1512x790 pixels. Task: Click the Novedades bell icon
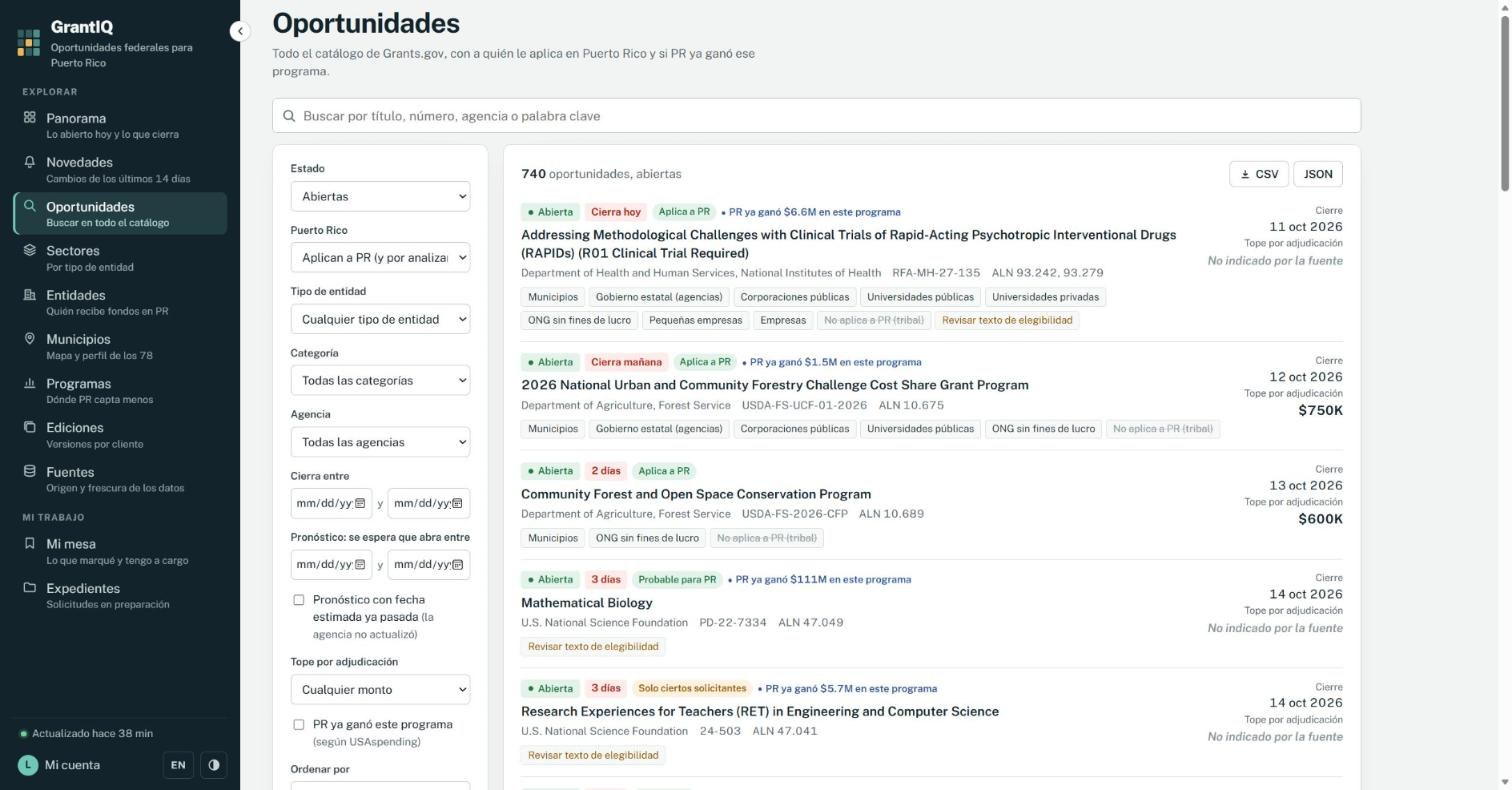click(x=30, y=162)
